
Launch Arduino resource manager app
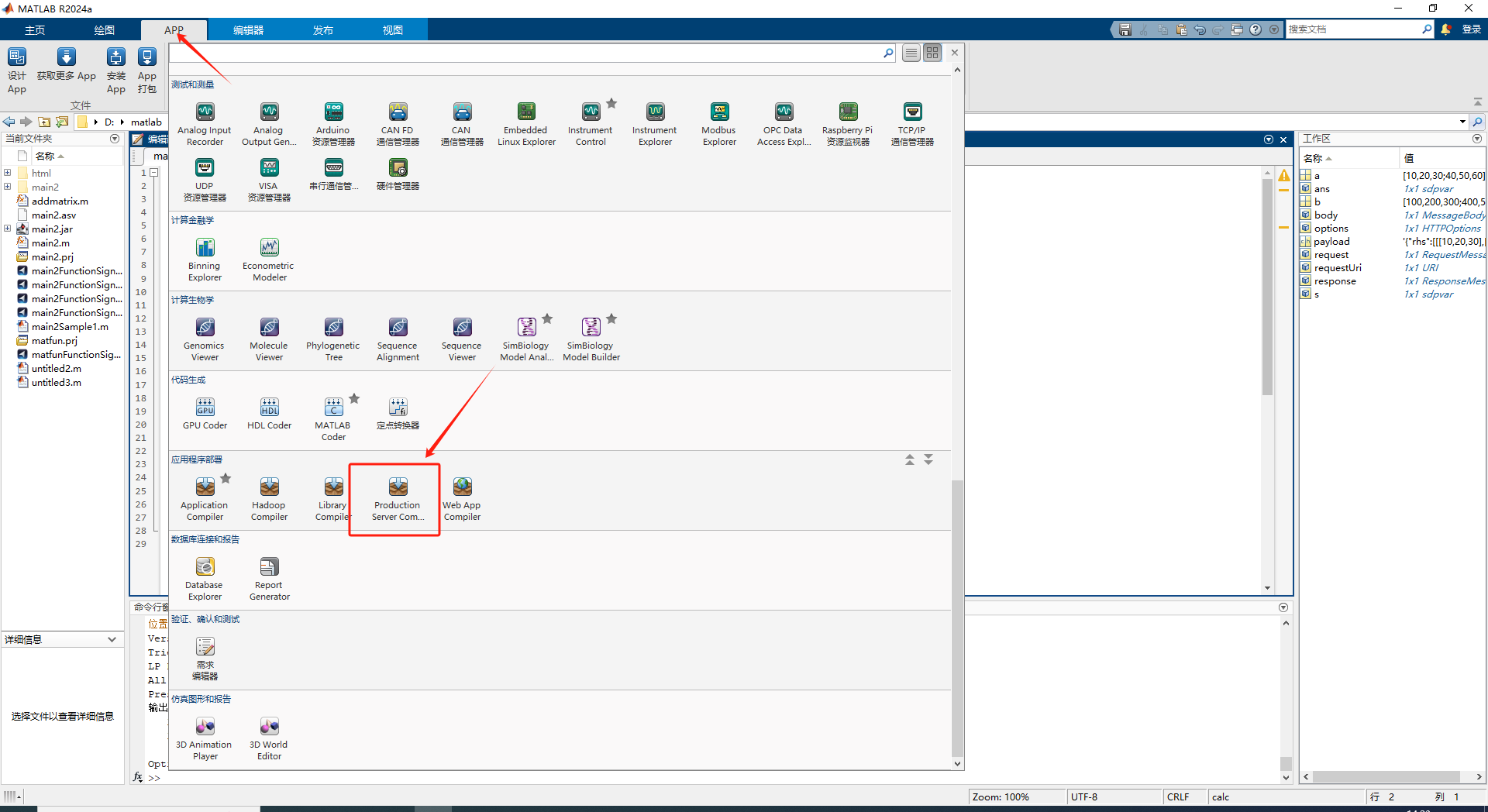(x=333, y=124)
